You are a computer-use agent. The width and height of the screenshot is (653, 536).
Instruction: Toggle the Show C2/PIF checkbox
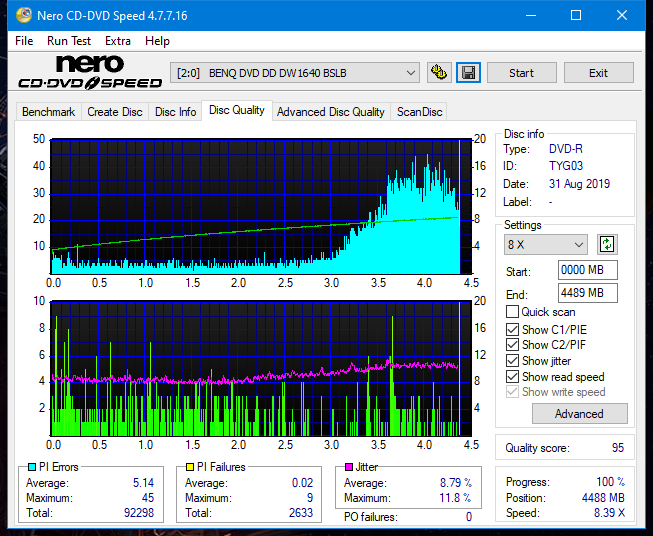[x=512, y=345]
